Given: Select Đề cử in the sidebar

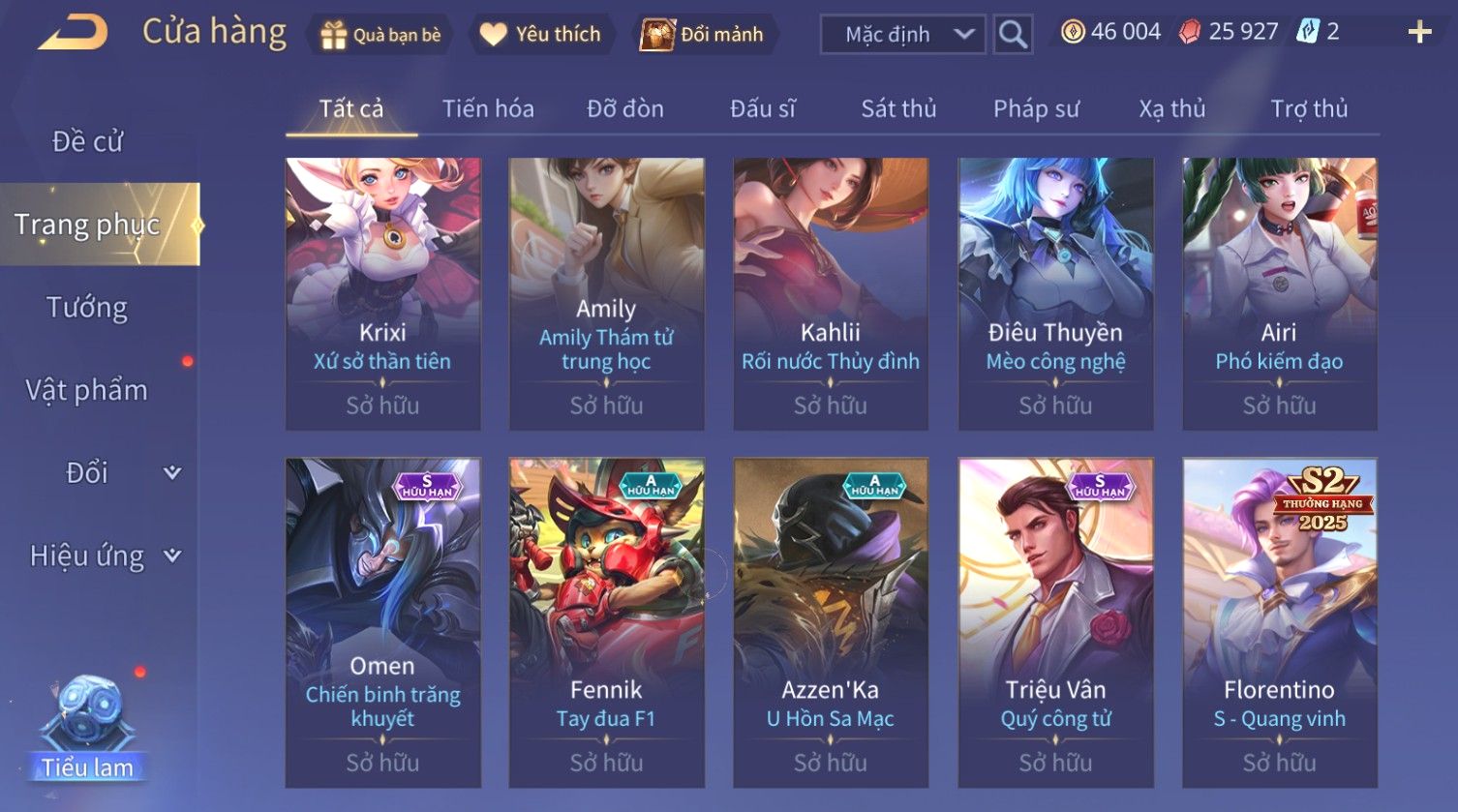Looking at the screenshot, I should pyautogui.click(x=87, y=141).
